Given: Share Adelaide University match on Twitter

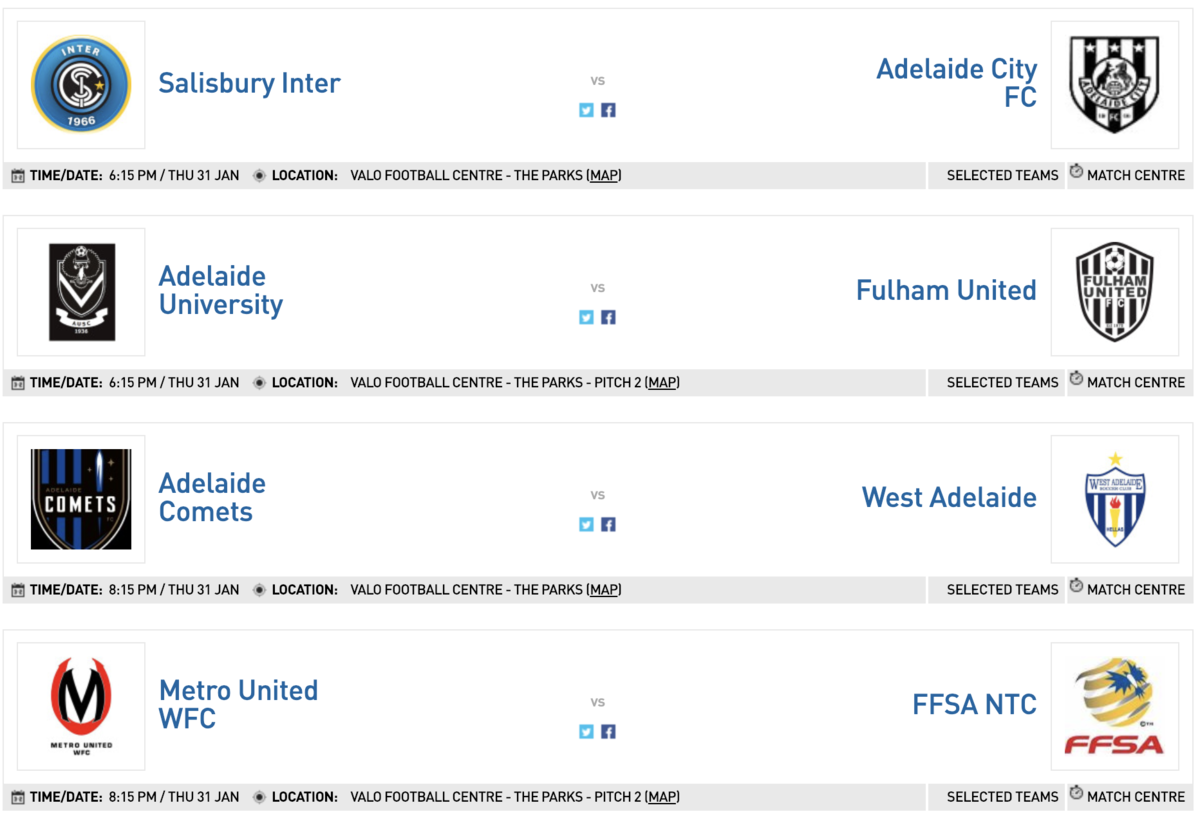Looking at the screenshot, I should pyautogui.click(x=586, y=317).
